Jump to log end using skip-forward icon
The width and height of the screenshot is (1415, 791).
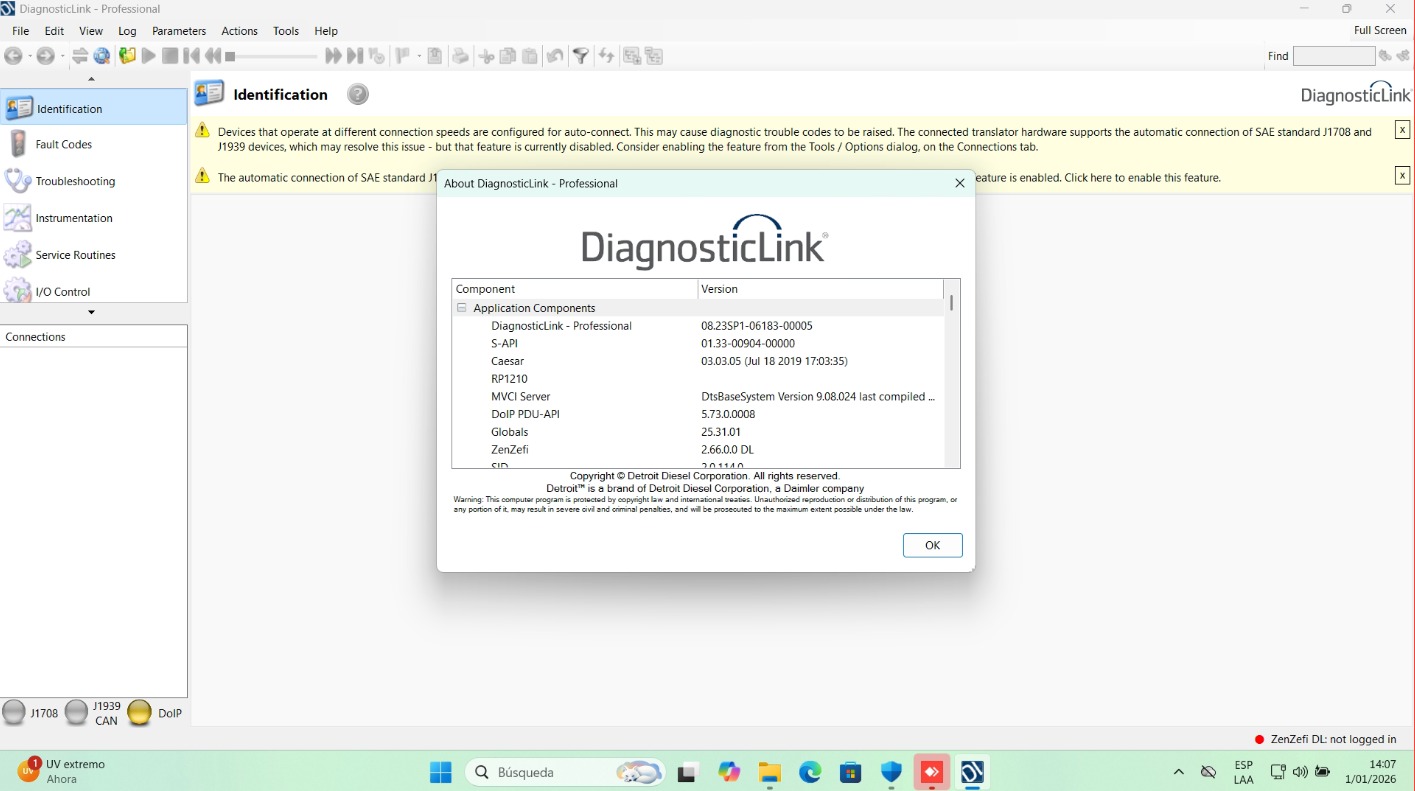(x=354, y=56)
